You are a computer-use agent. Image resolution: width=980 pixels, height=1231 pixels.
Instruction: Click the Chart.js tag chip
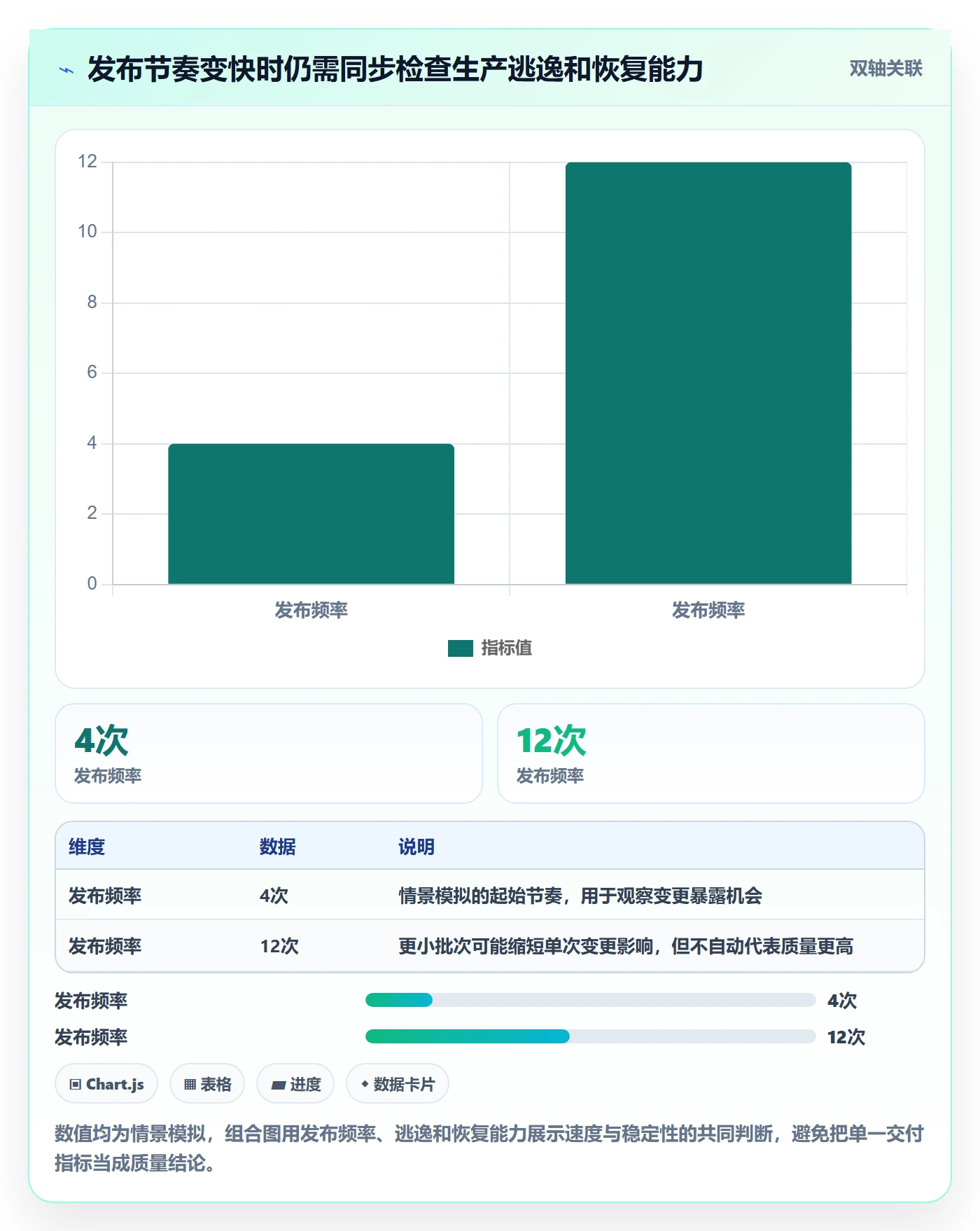point(106,1084)
